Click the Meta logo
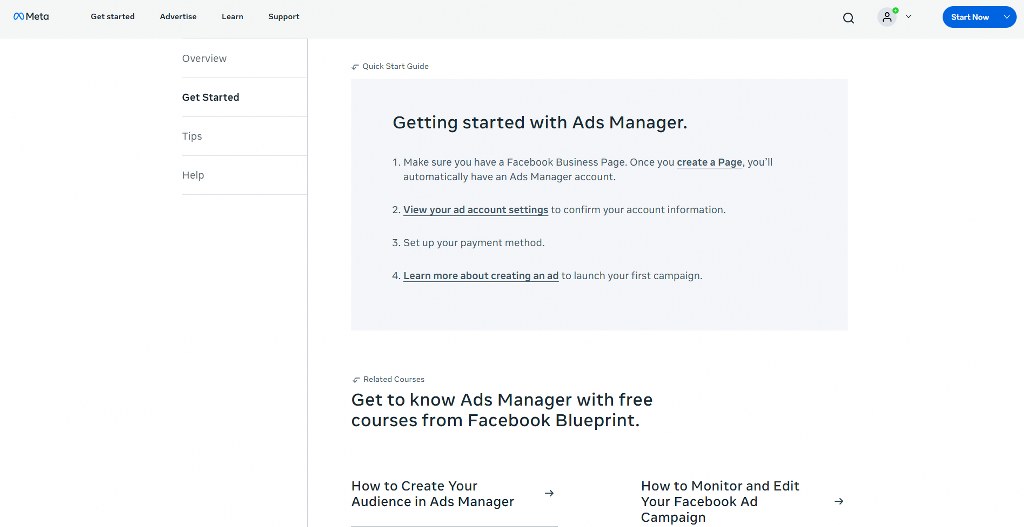The image size is (1024, 527). (x=31, y=17)
